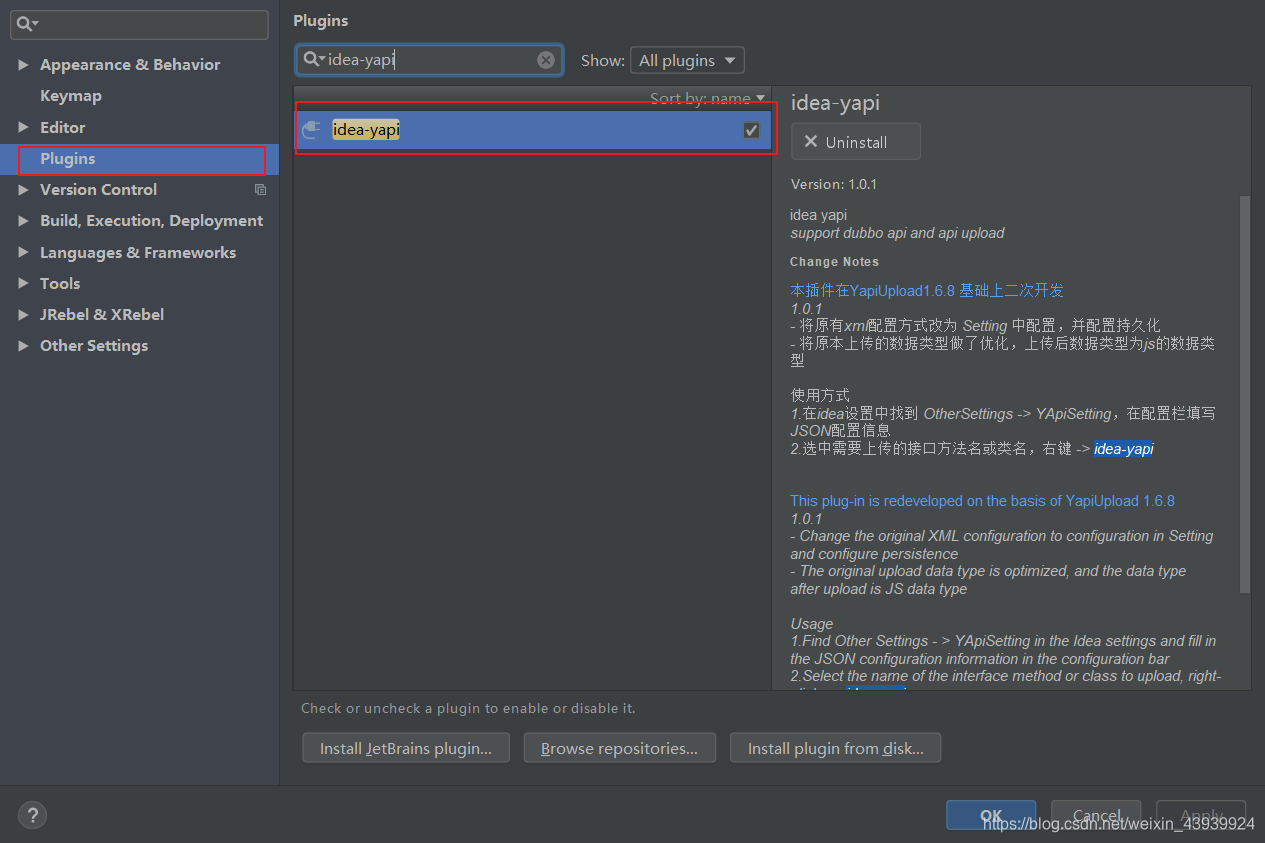Click 'Version: 1.0.1' text

pos(834,185)
